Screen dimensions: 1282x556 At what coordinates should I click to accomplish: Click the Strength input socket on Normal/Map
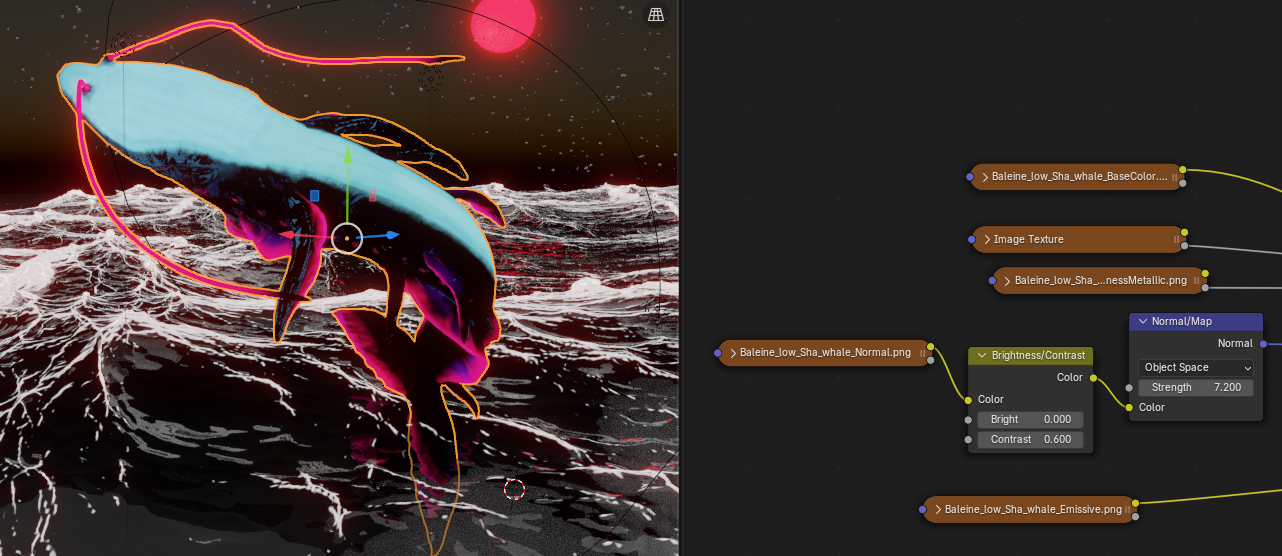click(x=1129, y=387)
